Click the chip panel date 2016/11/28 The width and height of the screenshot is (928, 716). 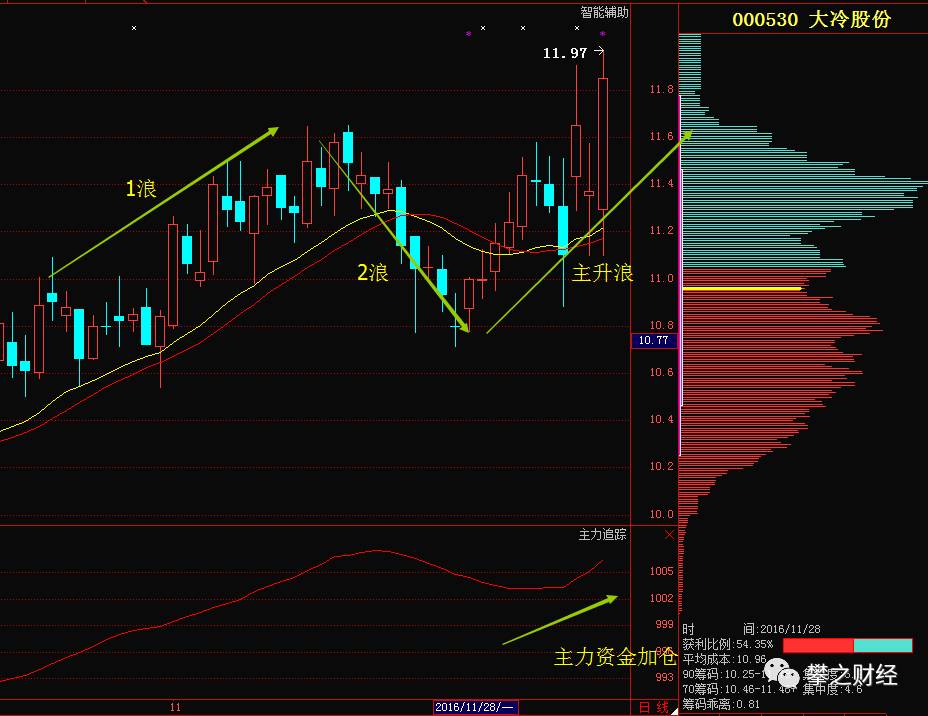(x=790, y=630)
